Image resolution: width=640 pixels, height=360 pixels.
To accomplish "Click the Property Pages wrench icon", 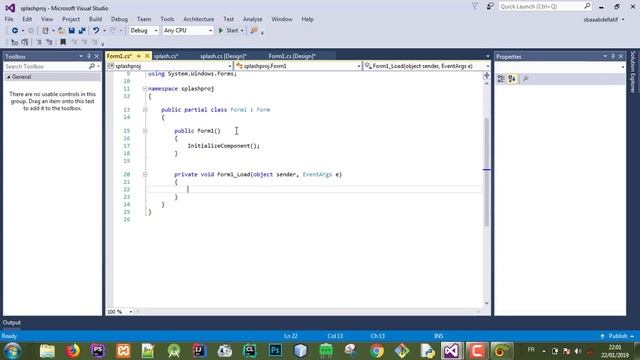I will point(526,79).
